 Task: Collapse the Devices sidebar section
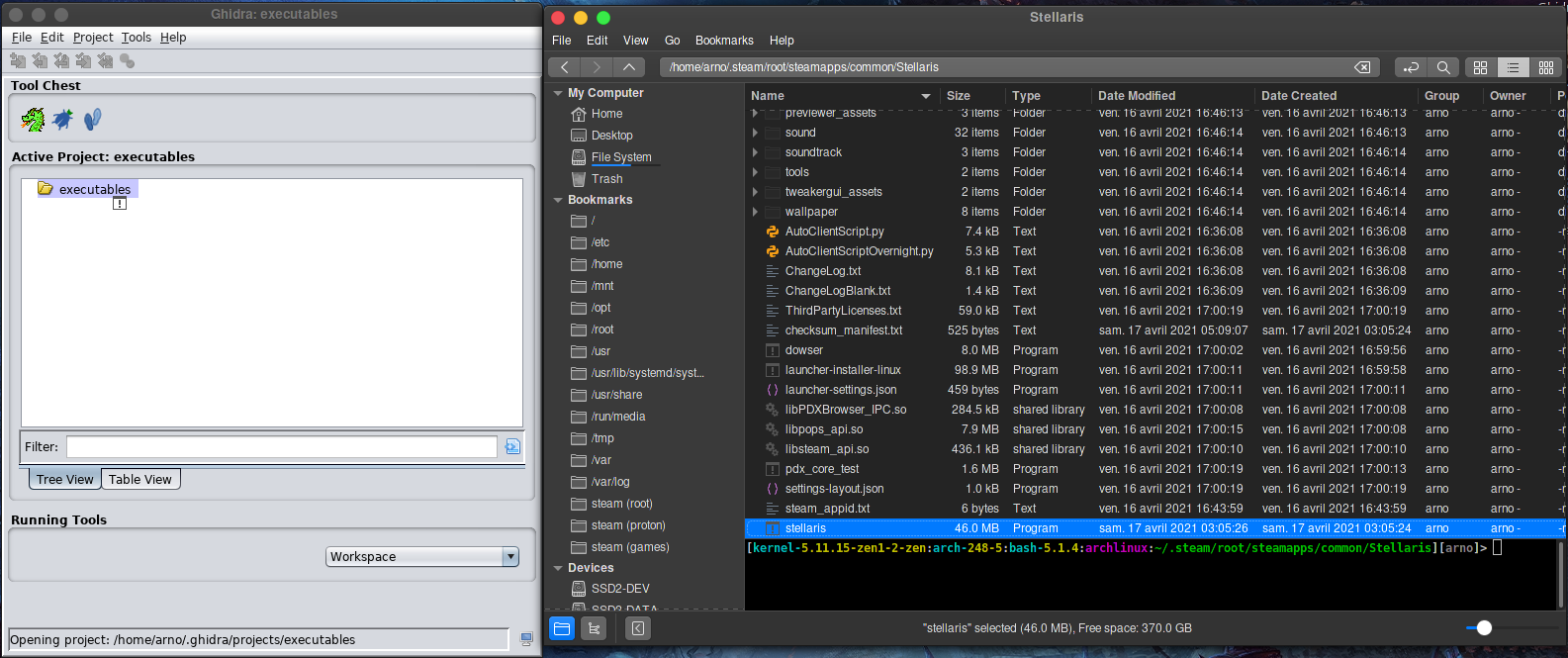[558, 568]
